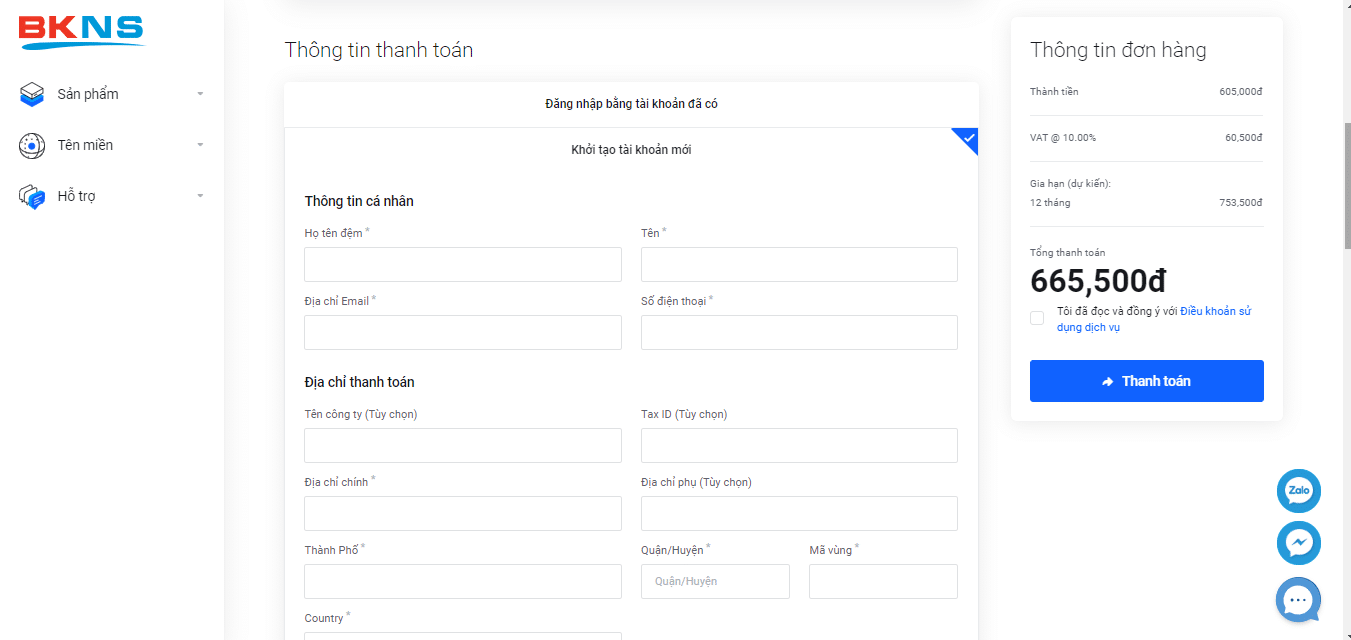Tick the terms of service agreement checkbox
Viewport: 1351px width, 640px height.
pos(1037,318)
